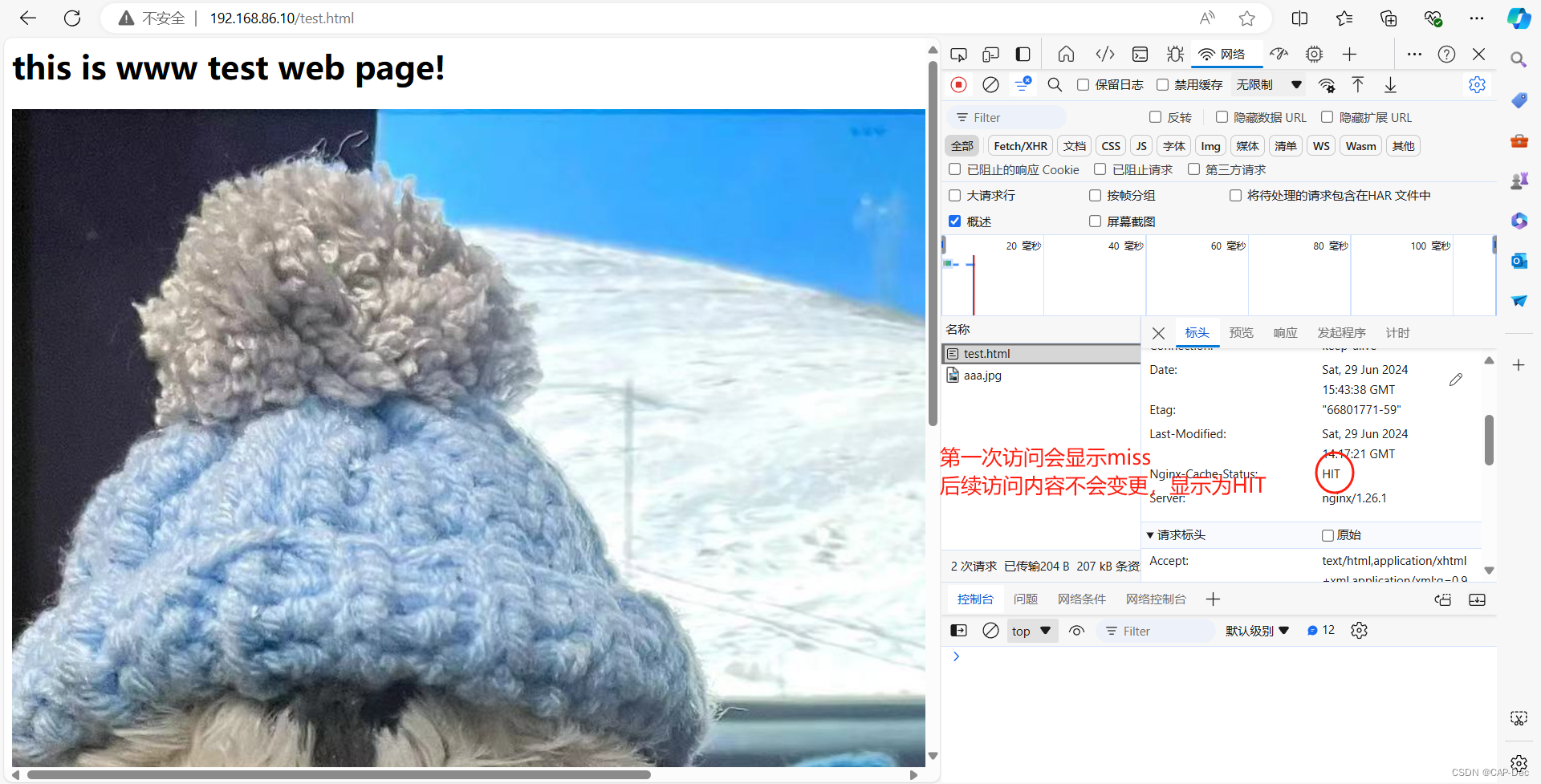Toggle DevTools dock side panel icon
1541x784 pixels.
(x=1023, y=54)
